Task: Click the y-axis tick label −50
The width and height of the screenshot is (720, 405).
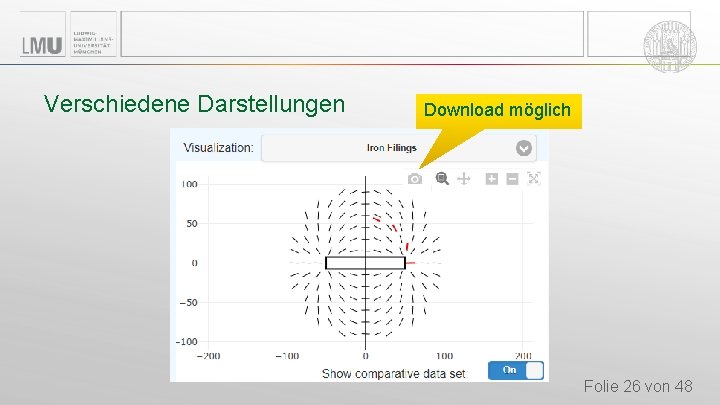Action: click(188, 303)
